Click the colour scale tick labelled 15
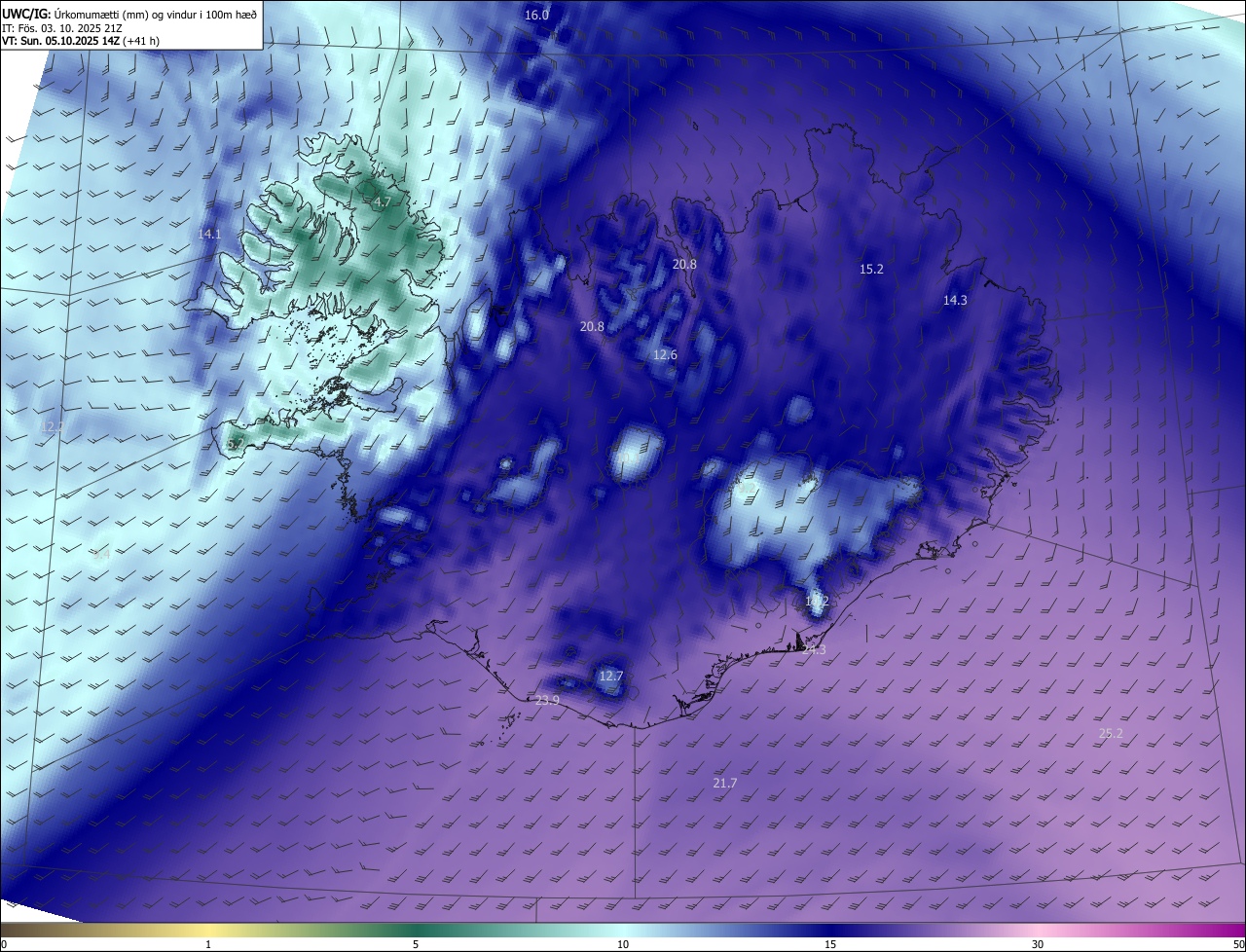The width and height of the screenshot is (1246, 952). coord(830,944)
